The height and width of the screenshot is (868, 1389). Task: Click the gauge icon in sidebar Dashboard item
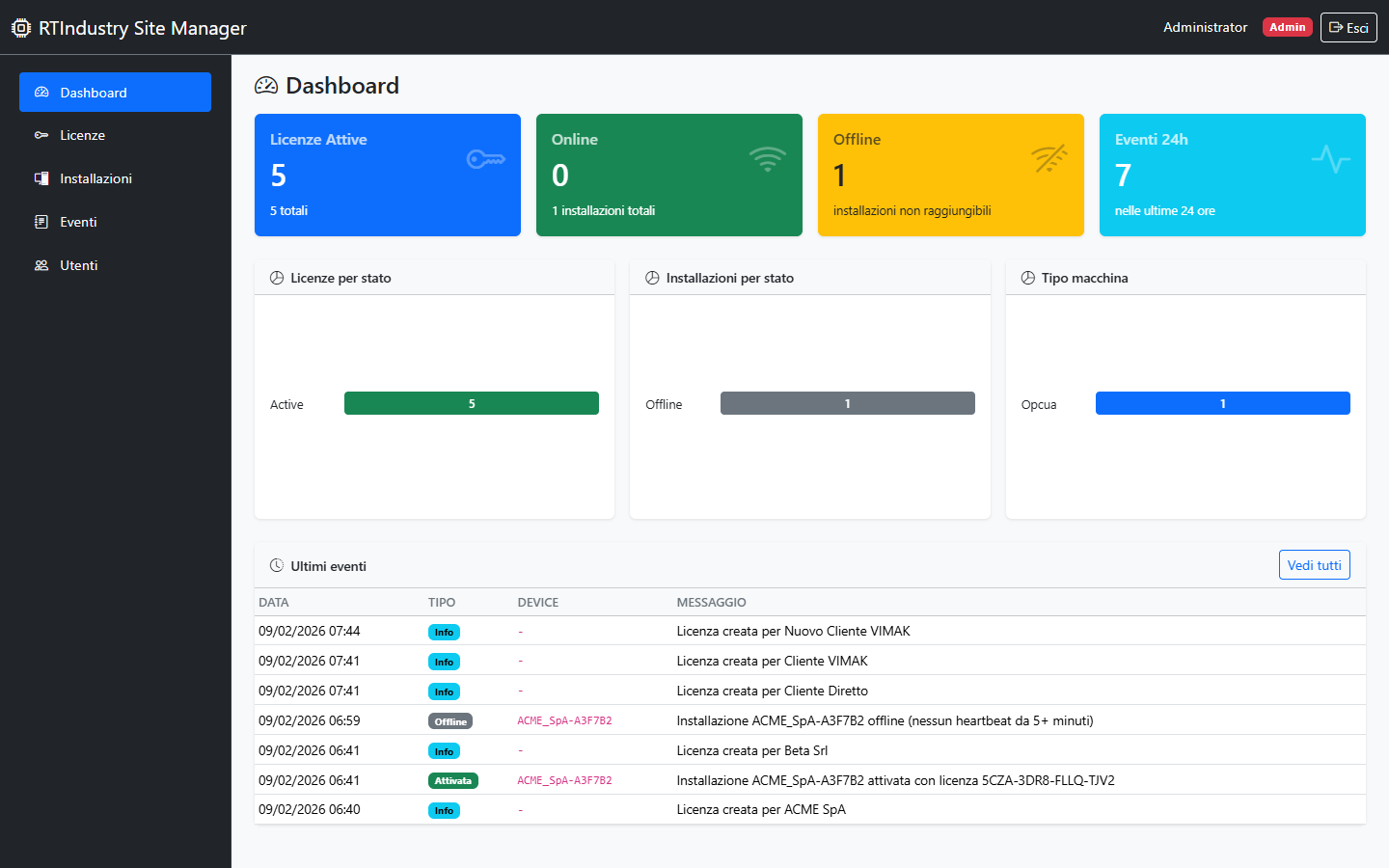coord(41,93)
